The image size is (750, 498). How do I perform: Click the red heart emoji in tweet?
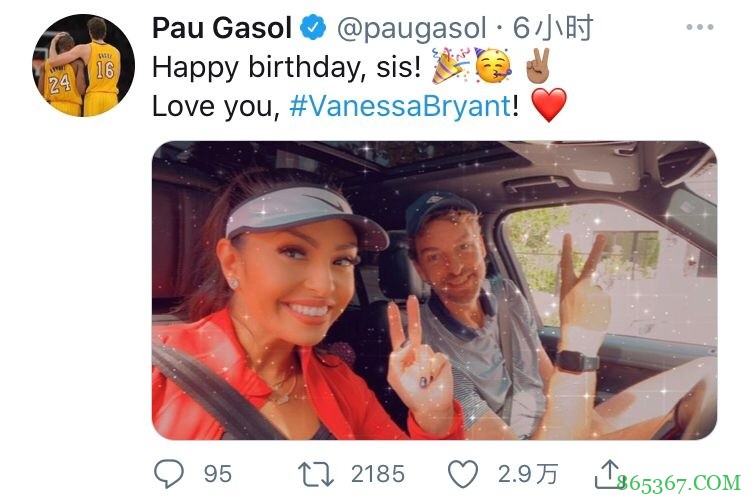(549, 105)
